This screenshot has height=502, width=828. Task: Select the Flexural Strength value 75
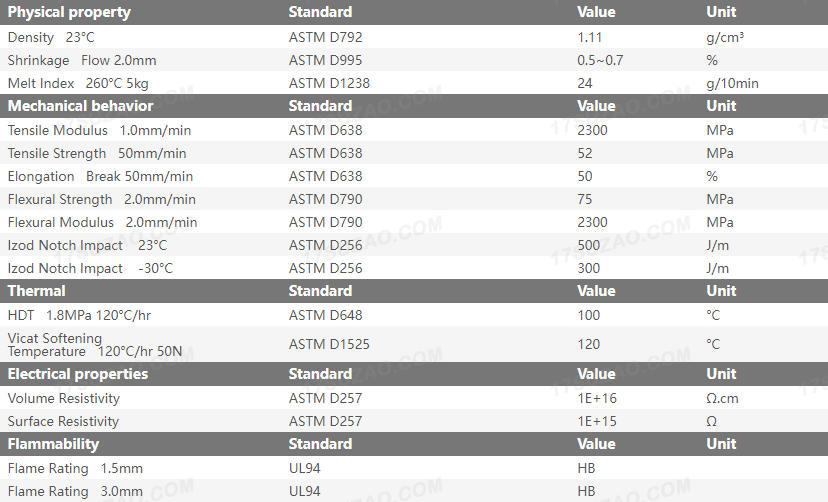pyautogui.click(x=585, y=199)
